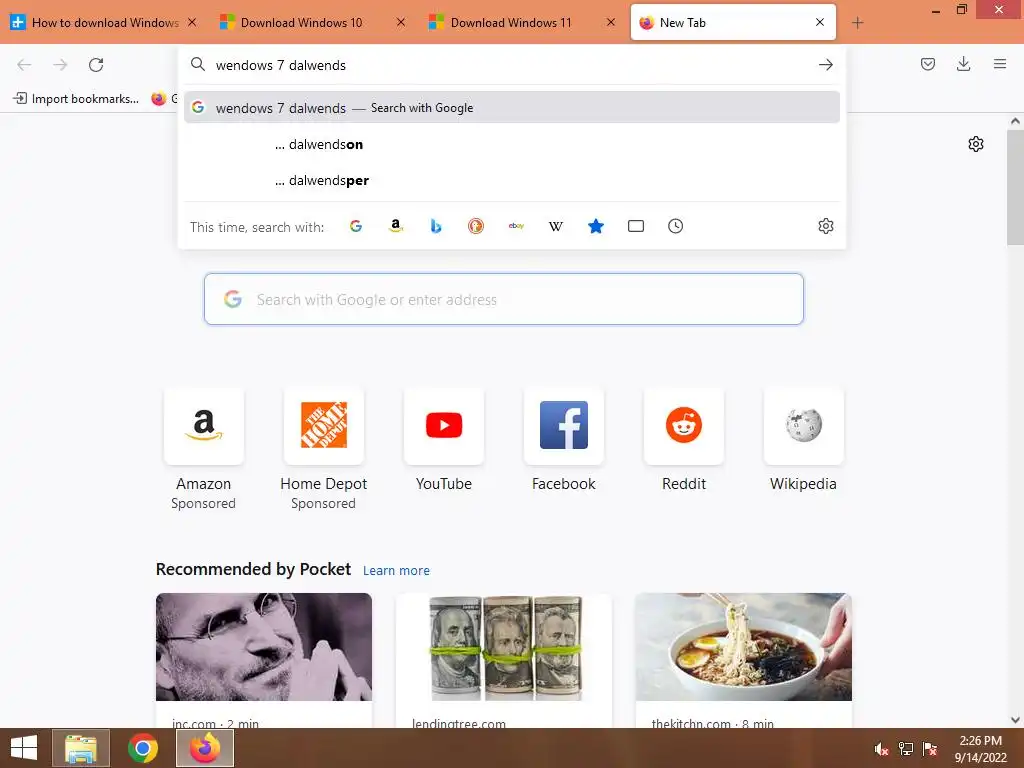Search history using the clock icon
This screenshot has width=1024, height=768.
tap(675, 226)
